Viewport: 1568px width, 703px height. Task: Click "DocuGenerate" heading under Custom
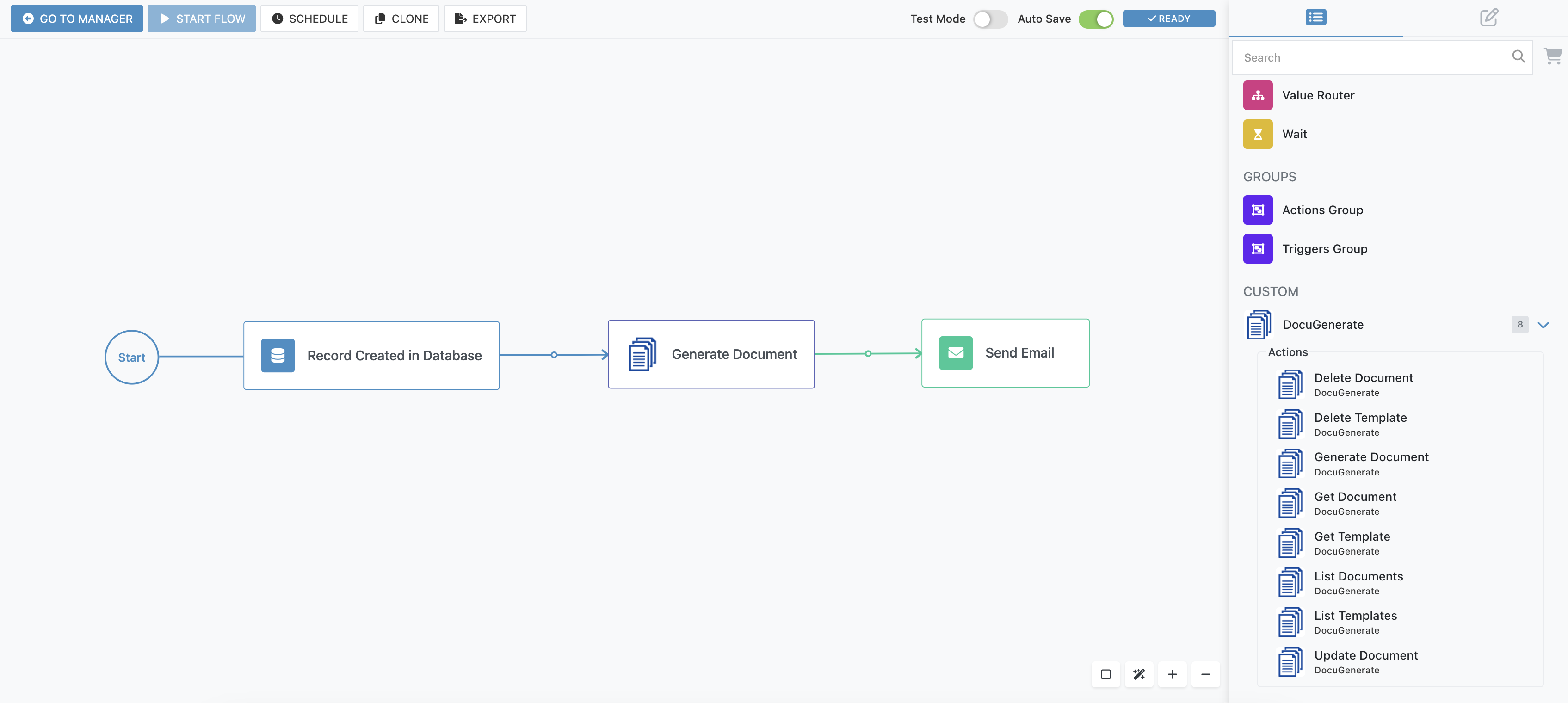(1323, 324)
